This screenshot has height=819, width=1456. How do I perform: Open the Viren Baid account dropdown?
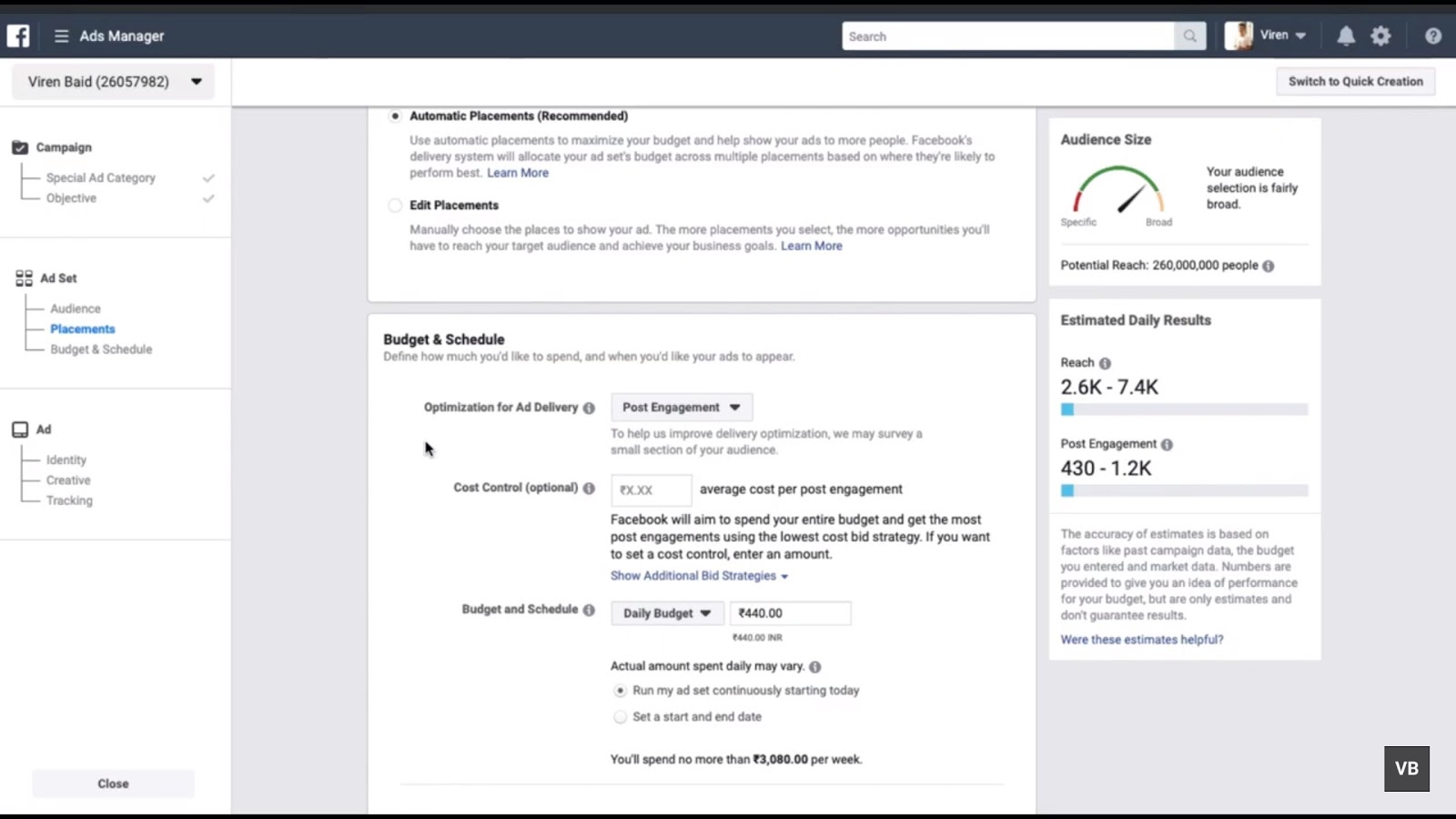pos(114,82)
